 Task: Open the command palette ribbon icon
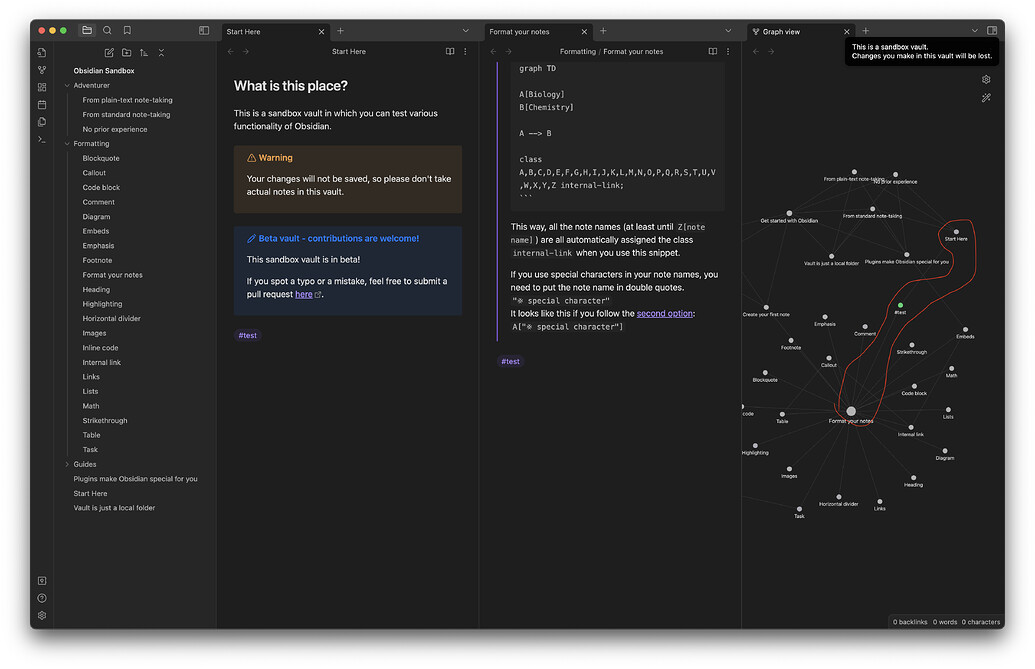pyautogui.click(x=42, y=139)
